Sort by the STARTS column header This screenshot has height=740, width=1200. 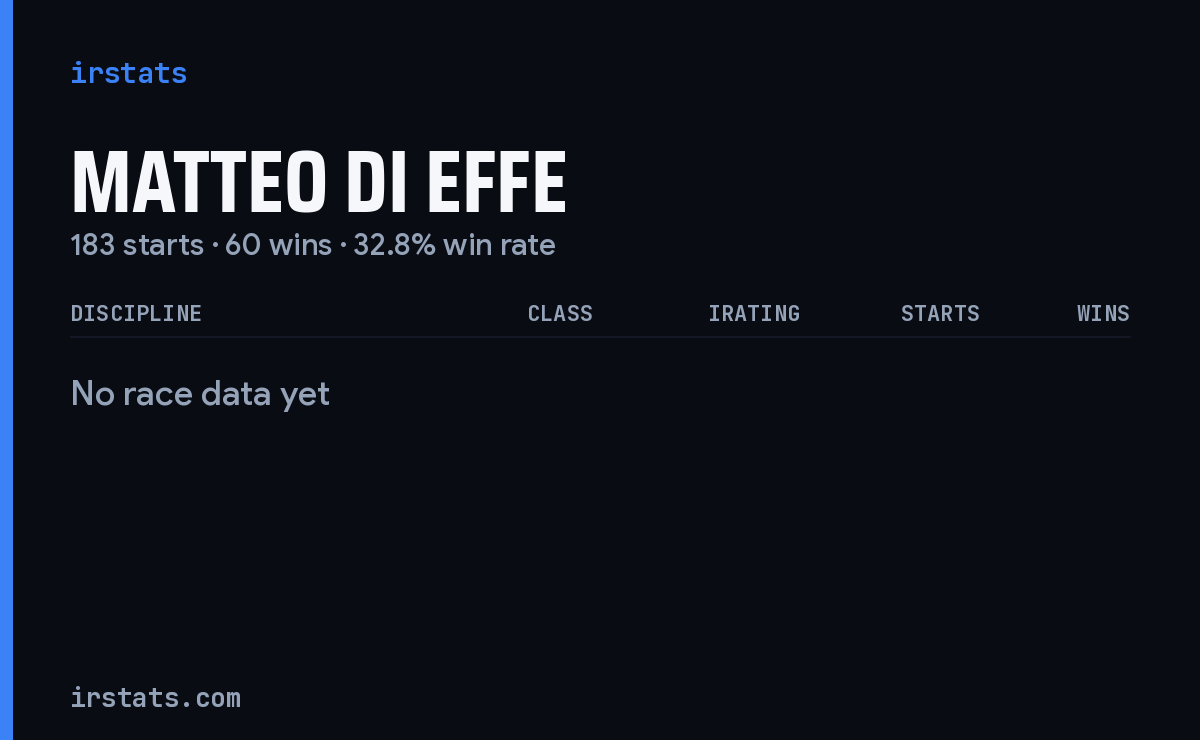pyautogui.click(x=940, y=313)
